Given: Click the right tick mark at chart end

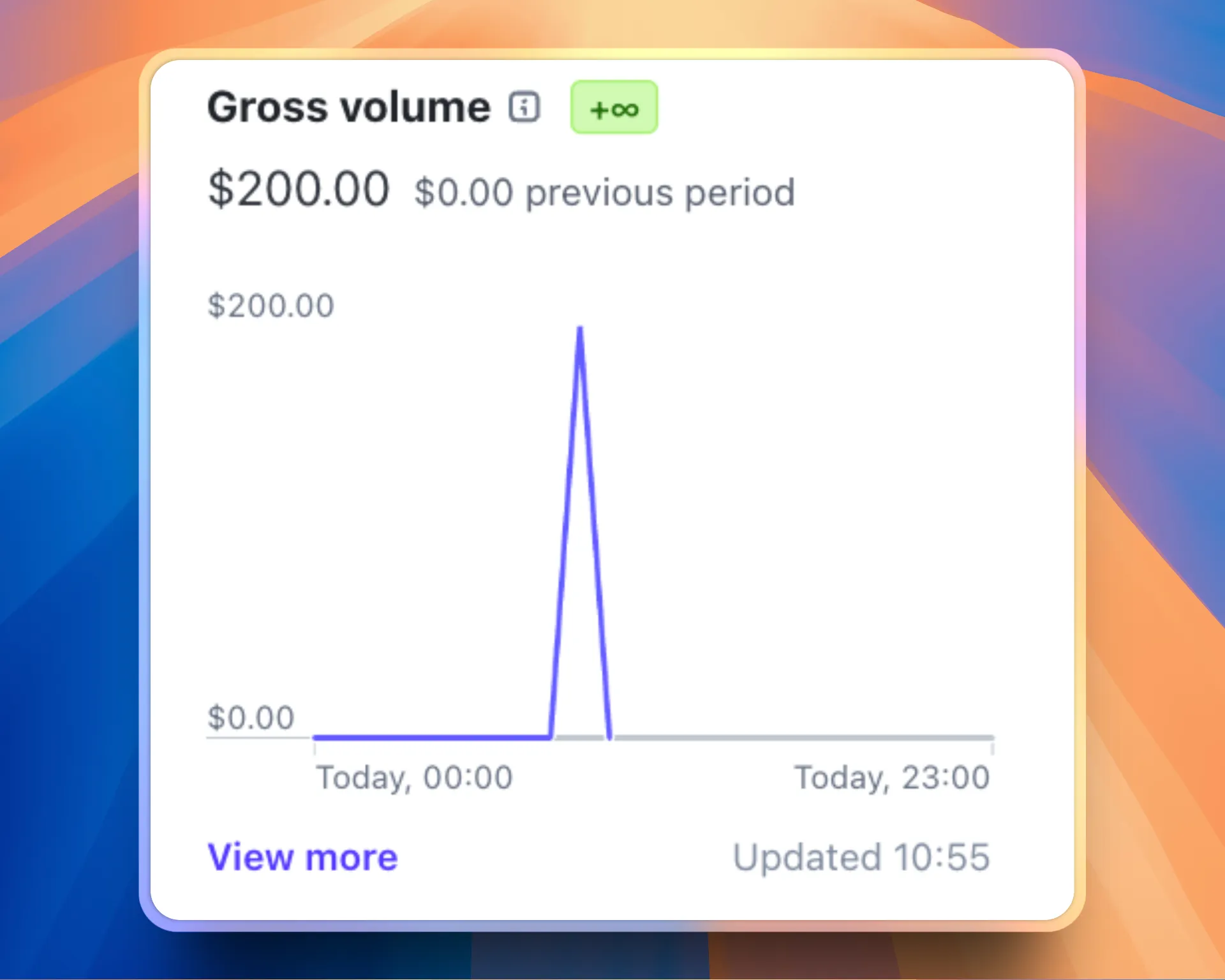Looking at the screenshot, I should click(x=992, y=748).
